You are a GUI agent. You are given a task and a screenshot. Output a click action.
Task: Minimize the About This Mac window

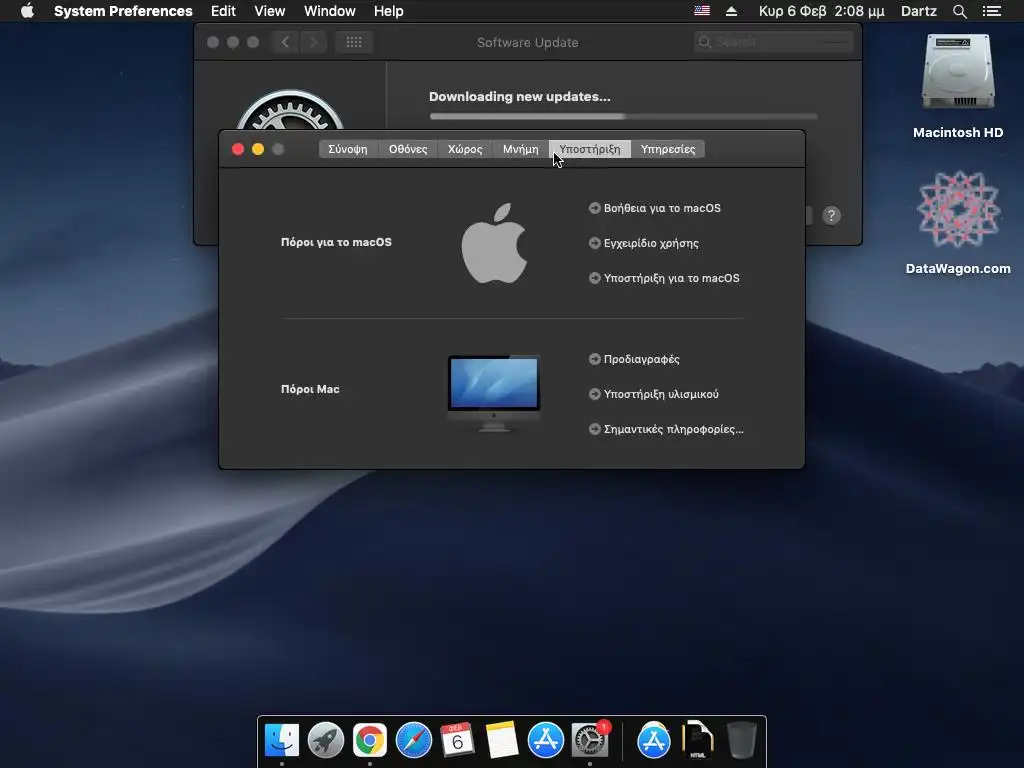point(258,149)
